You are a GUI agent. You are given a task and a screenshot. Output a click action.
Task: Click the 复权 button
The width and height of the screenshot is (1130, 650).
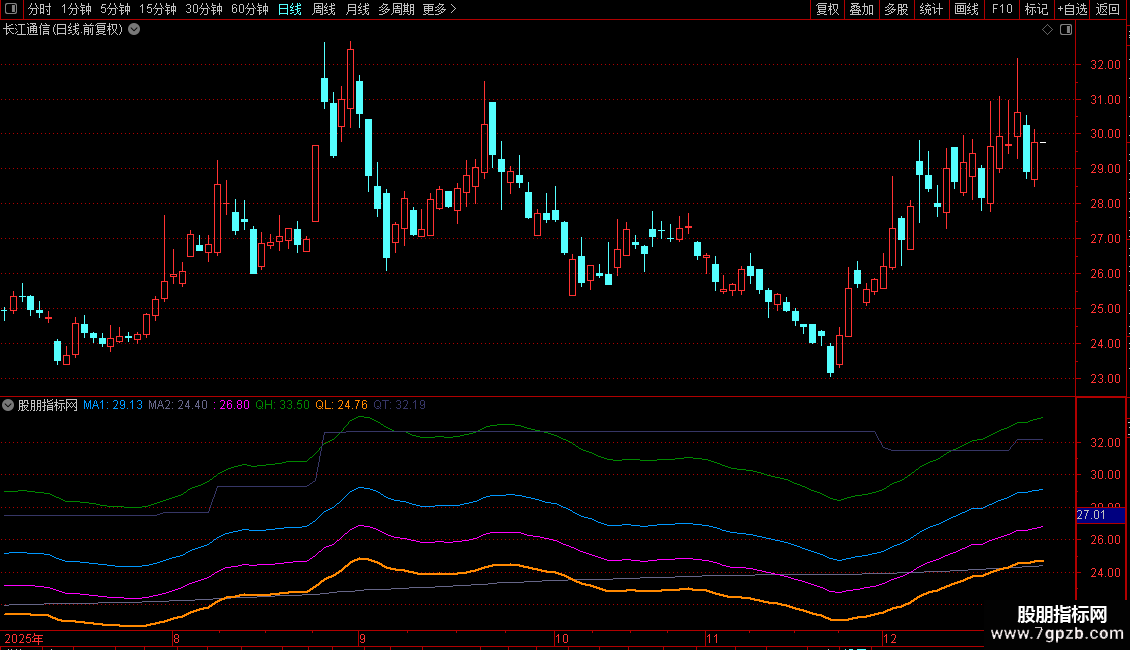click(827, 9)
